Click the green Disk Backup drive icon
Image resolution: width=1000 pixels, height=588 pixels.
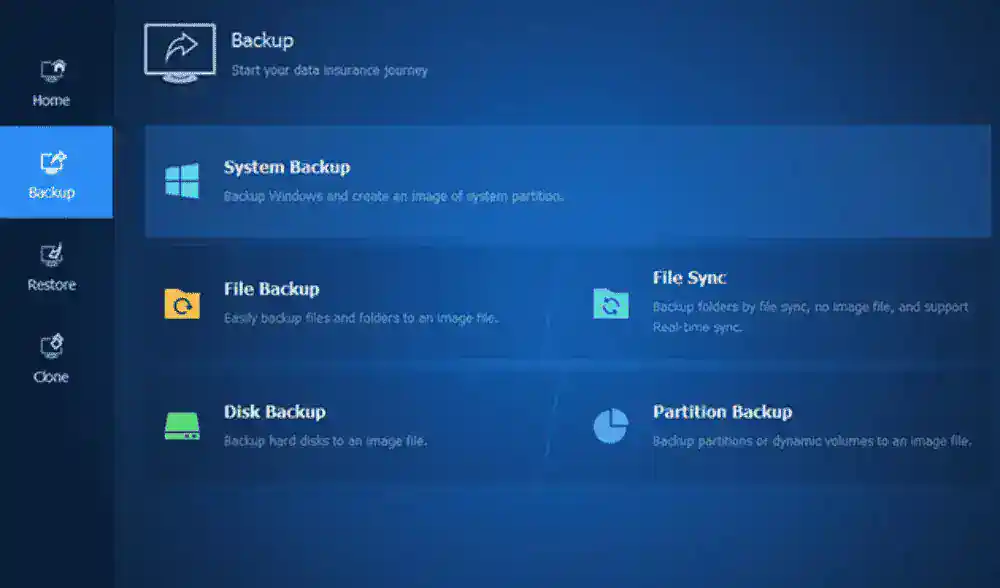click(182, 426)
